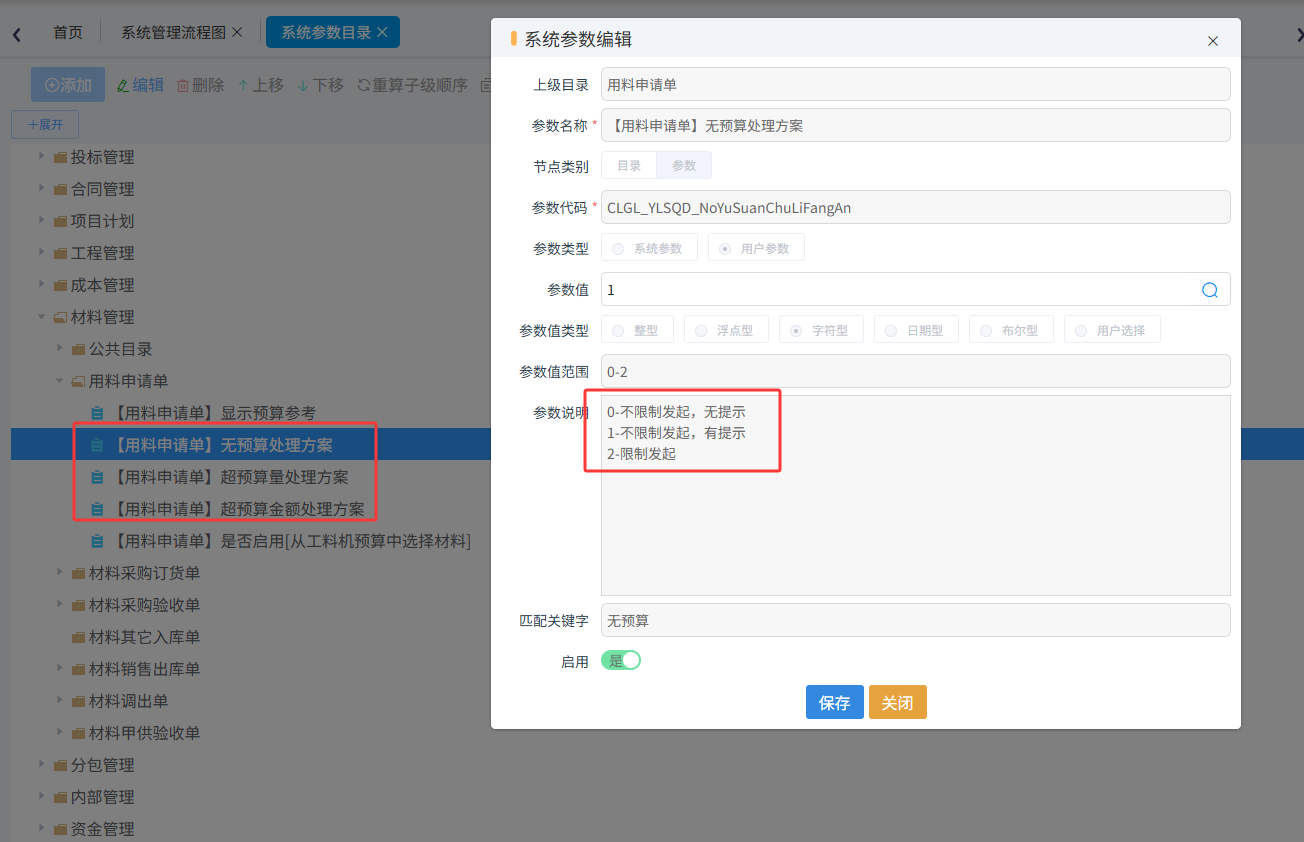Click document icon of 显示预算参考 parameter
Viewport: 1304px width, 842px height.
pos(97,413)
